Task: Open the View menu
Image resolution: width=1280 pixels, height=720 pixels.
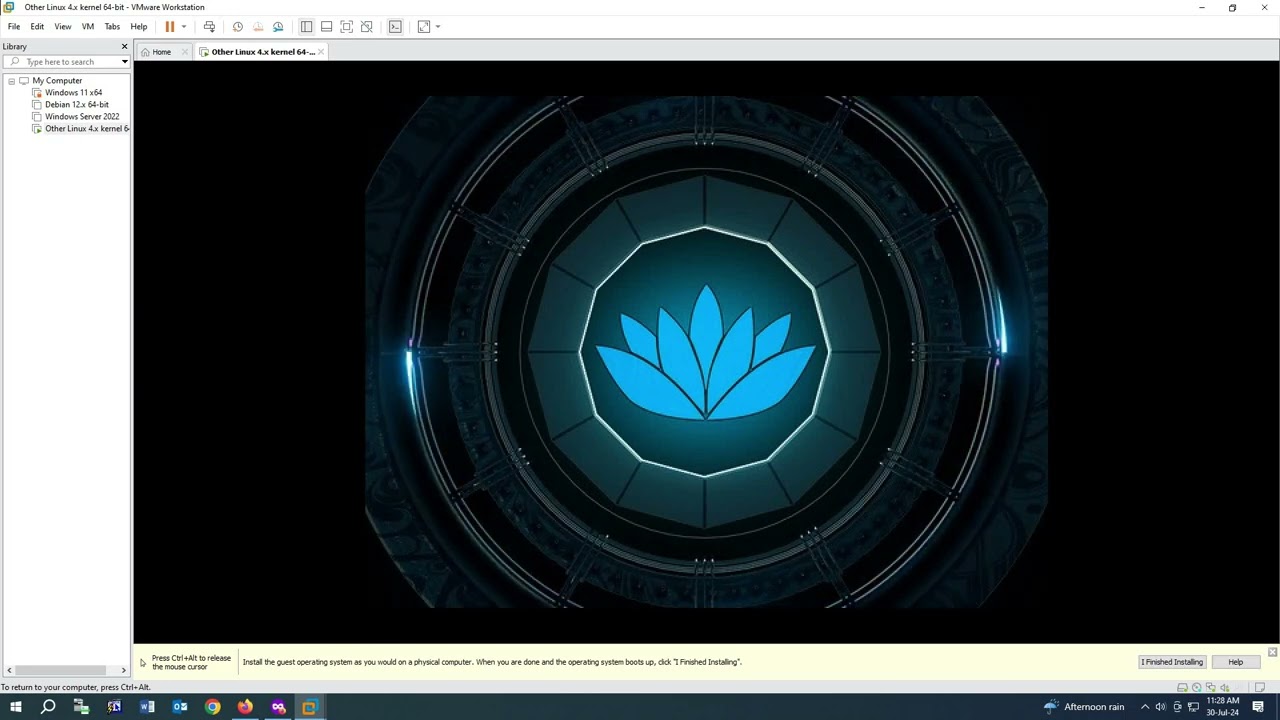Action: point(63,27)
